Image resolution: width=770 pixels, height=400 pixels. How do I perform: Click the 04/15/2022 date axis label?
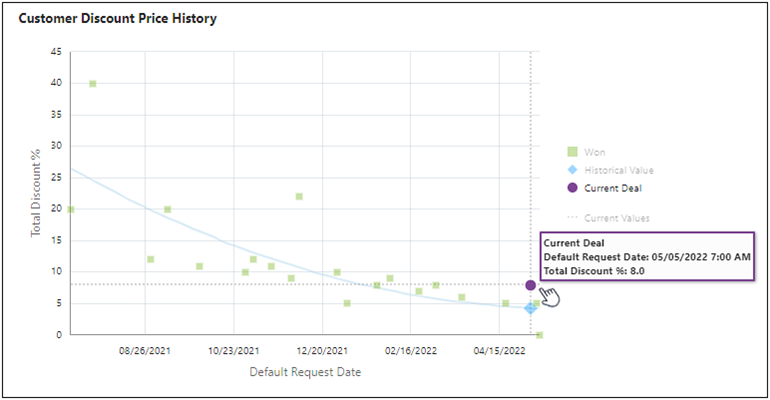(500, 352)
